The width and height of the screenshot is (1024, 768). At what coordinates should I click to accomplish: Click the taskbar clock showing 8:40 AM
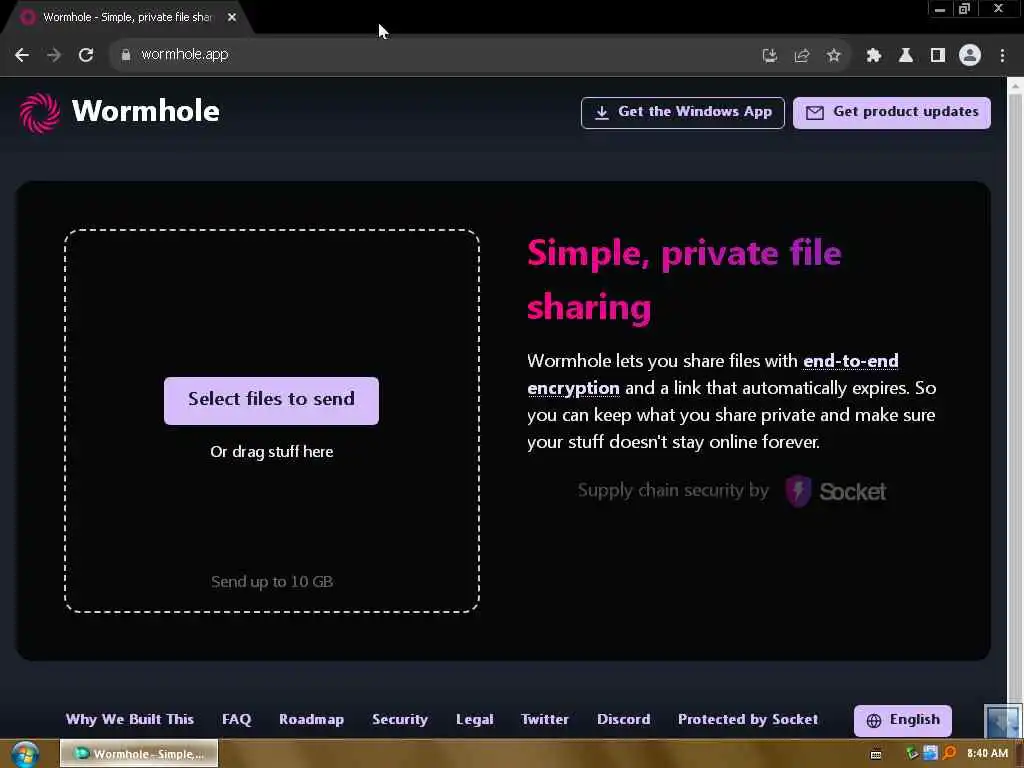(987, 754)
